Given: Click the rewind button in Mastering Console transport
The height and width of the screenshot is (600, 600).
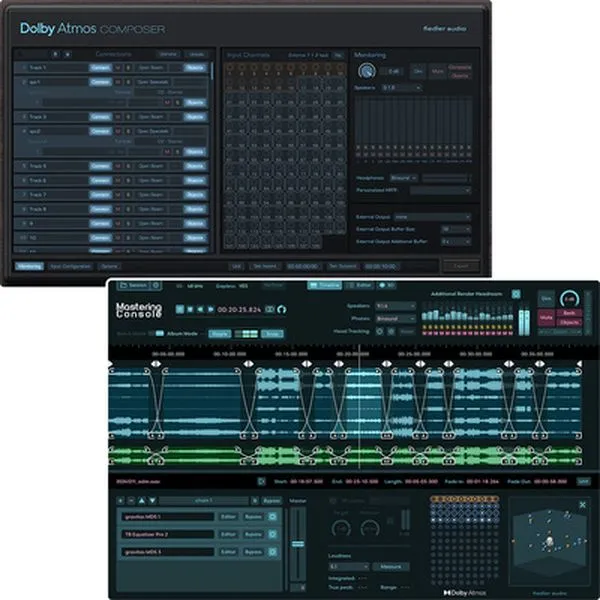Looking at the screenshot, I should coord(200,309).
